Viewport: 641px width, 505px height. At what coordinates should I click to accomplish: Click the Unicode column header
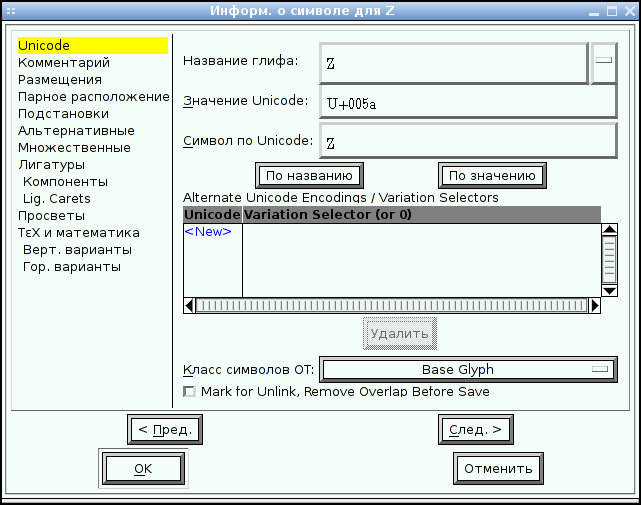click(x=212, y=215)
